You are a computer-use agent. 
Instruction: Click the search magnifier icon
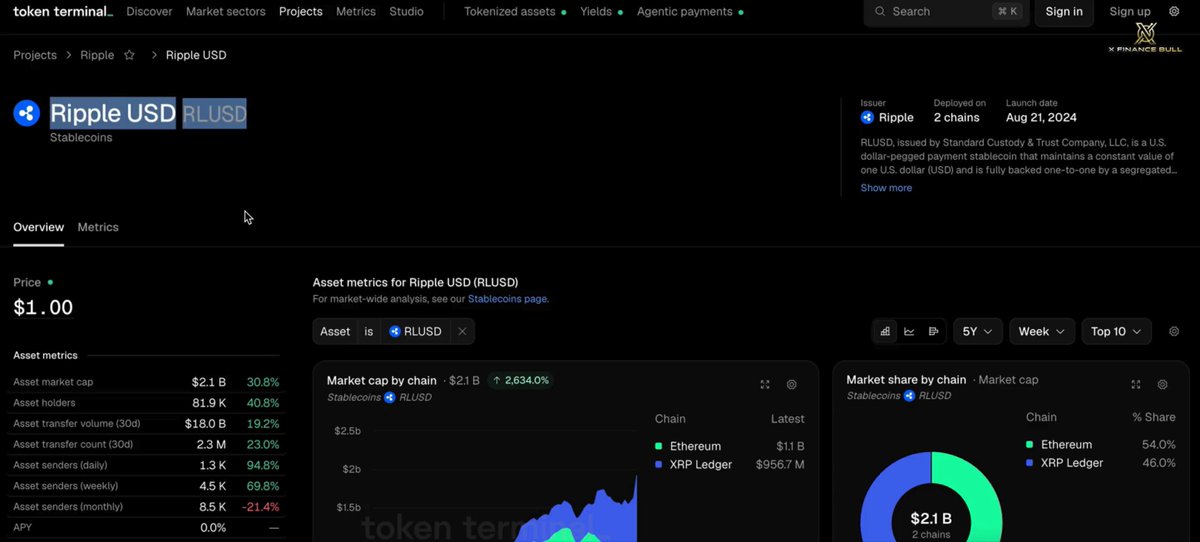point(880,11)
